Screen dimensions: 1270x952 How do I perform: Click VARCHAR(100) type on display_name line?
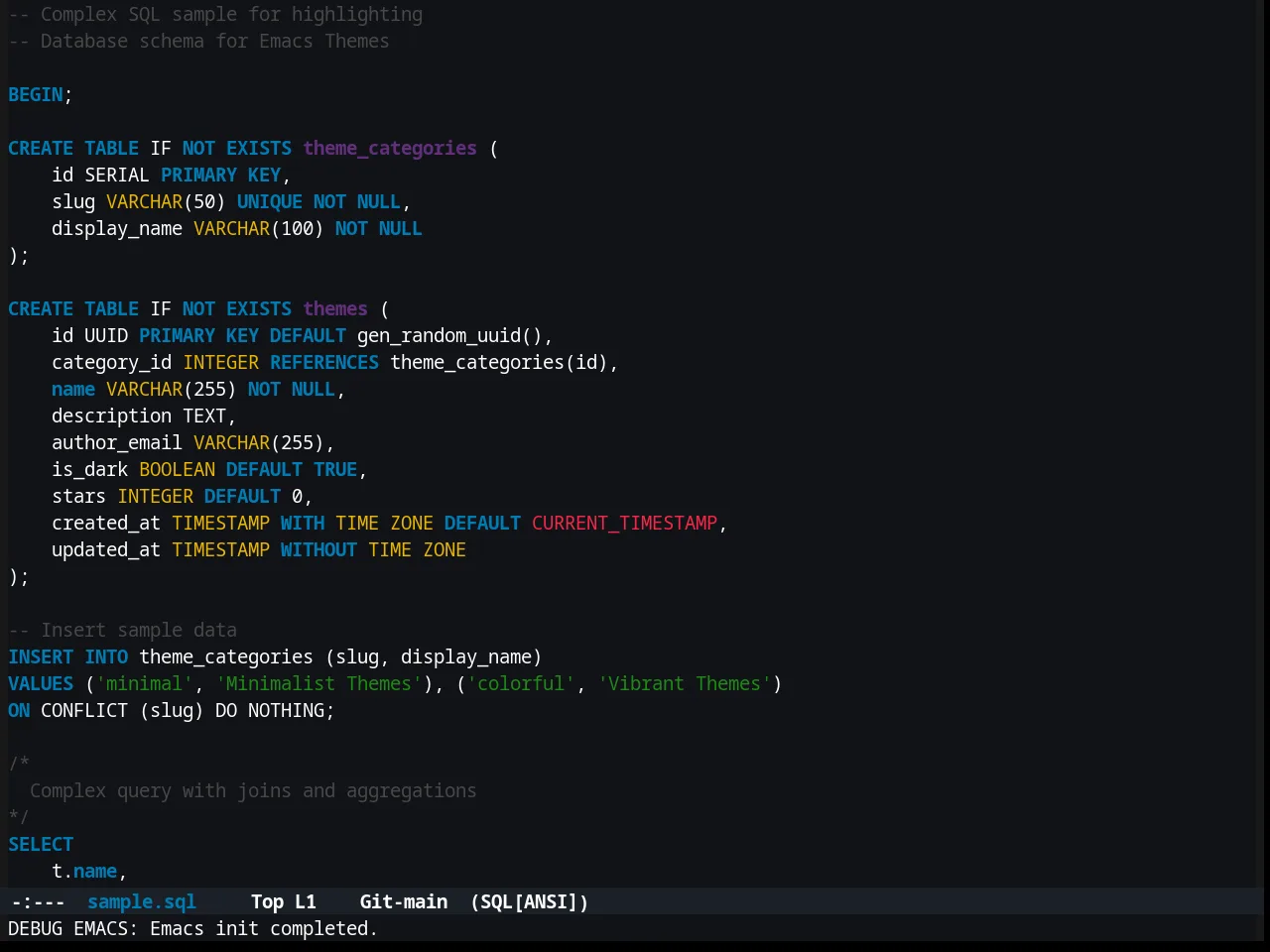pos(258,228)
